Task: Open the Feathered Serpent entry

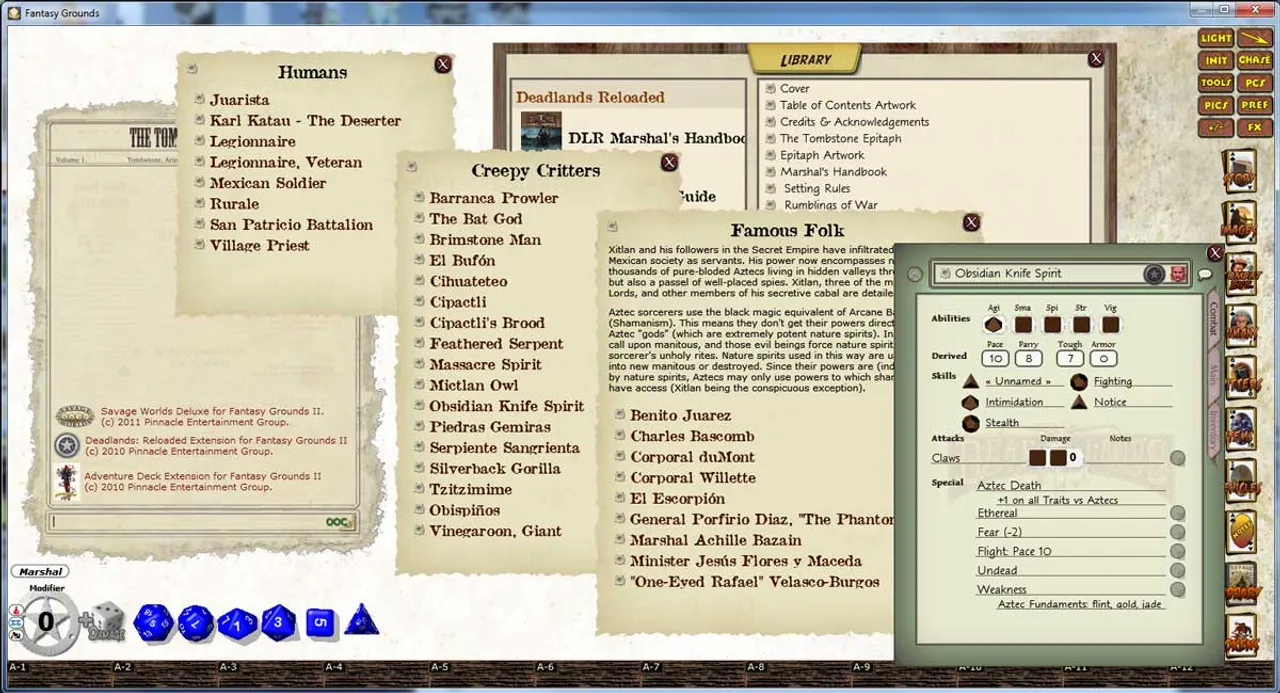Action: coord(496,344)
